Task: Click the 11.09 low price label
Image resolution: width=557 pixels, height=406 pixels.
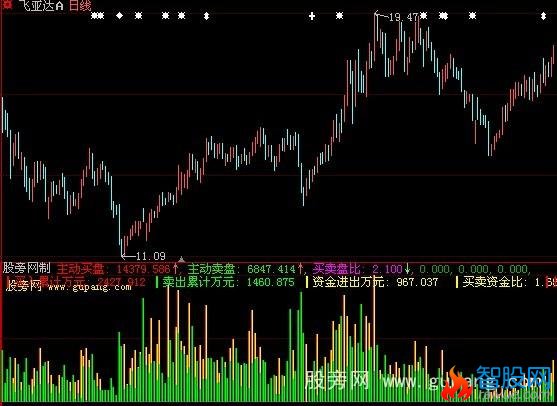Action: pyautogui.click(x=151, y=256)
